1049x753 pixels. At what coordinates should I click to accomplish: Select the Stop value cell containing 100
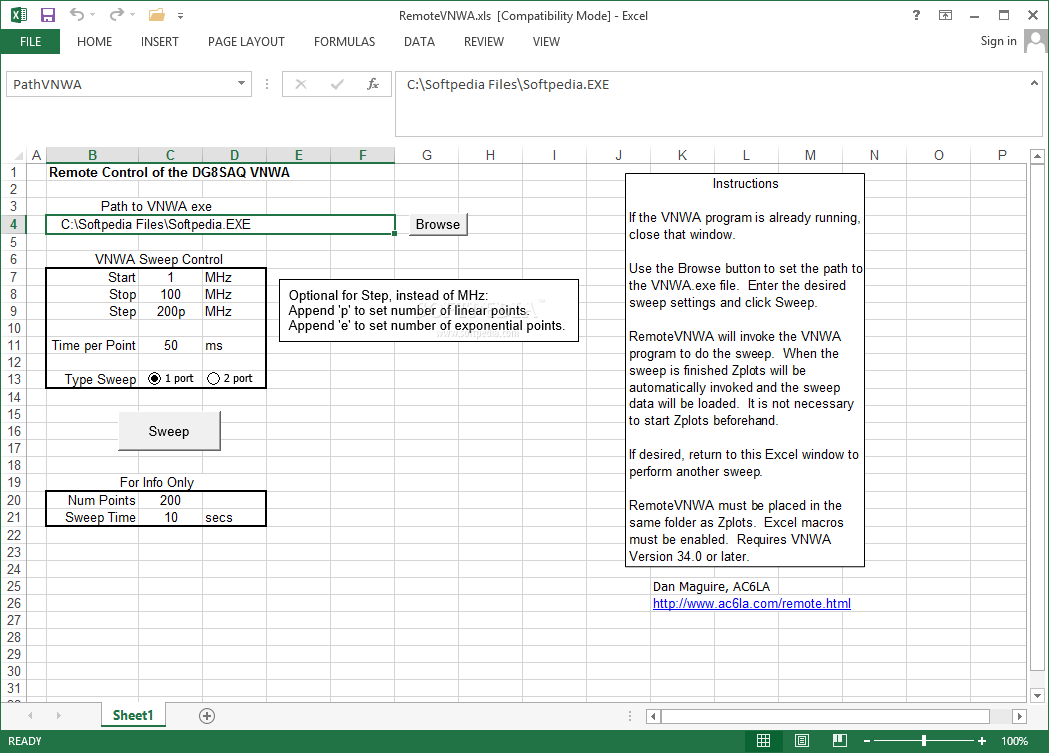pyautogui.click(x=171, y=294)
